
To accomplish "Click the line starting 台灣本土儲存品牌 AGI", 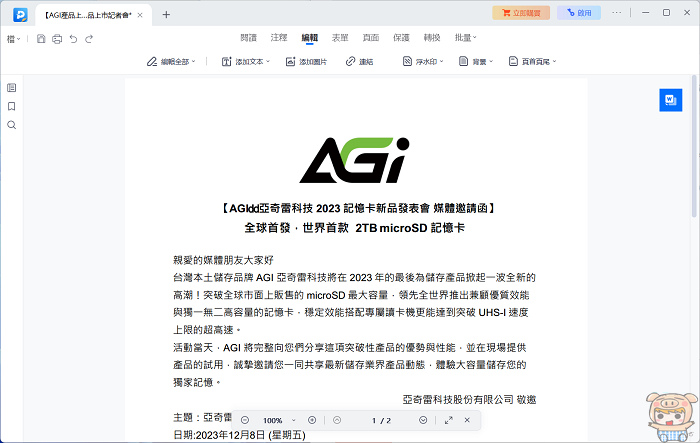I will pos(354,278).
